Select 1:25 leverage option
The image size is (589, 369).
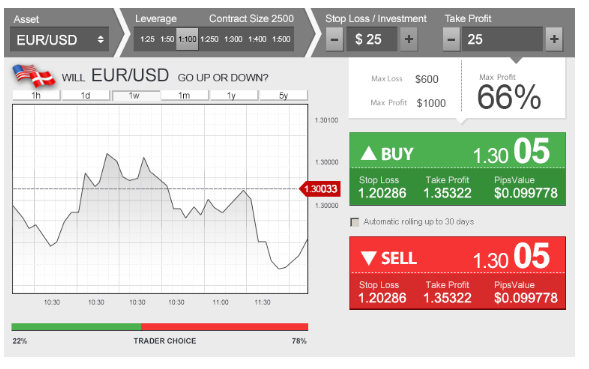147,39
